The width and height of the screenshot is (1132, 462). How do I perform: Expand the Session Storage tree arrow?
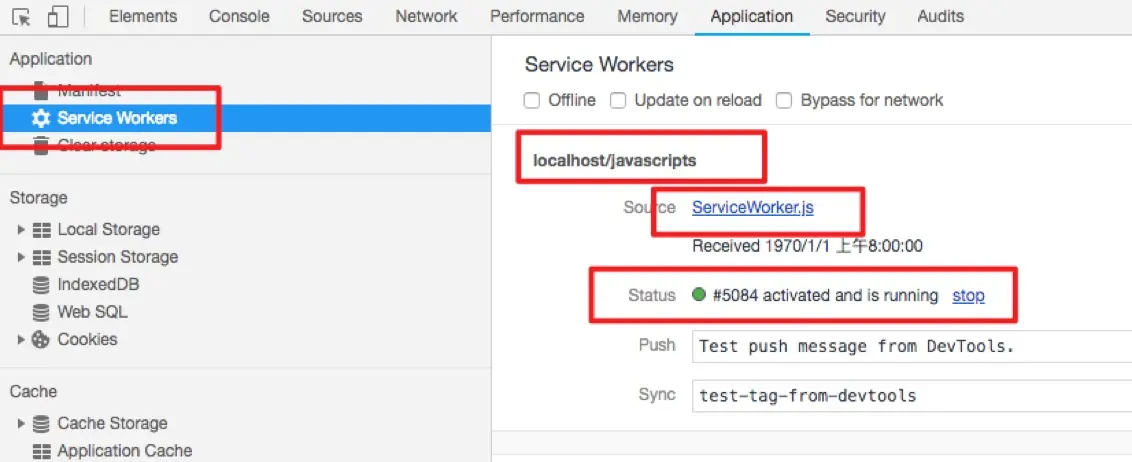coord(22,257)
